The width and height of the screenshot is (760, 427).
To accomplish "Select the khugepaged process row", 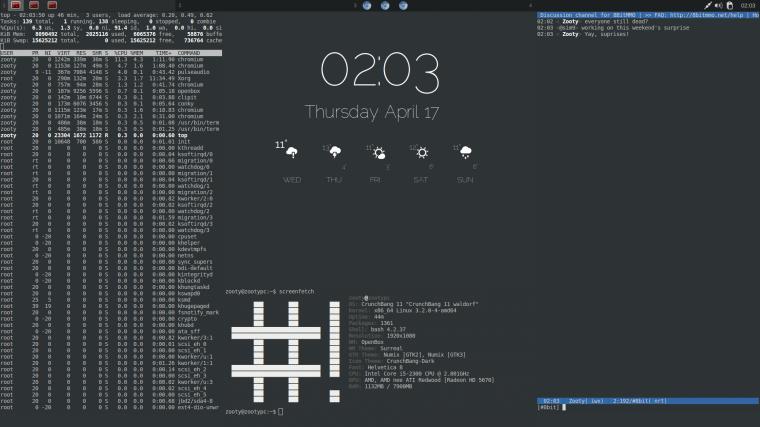I will tap(111, 306).
